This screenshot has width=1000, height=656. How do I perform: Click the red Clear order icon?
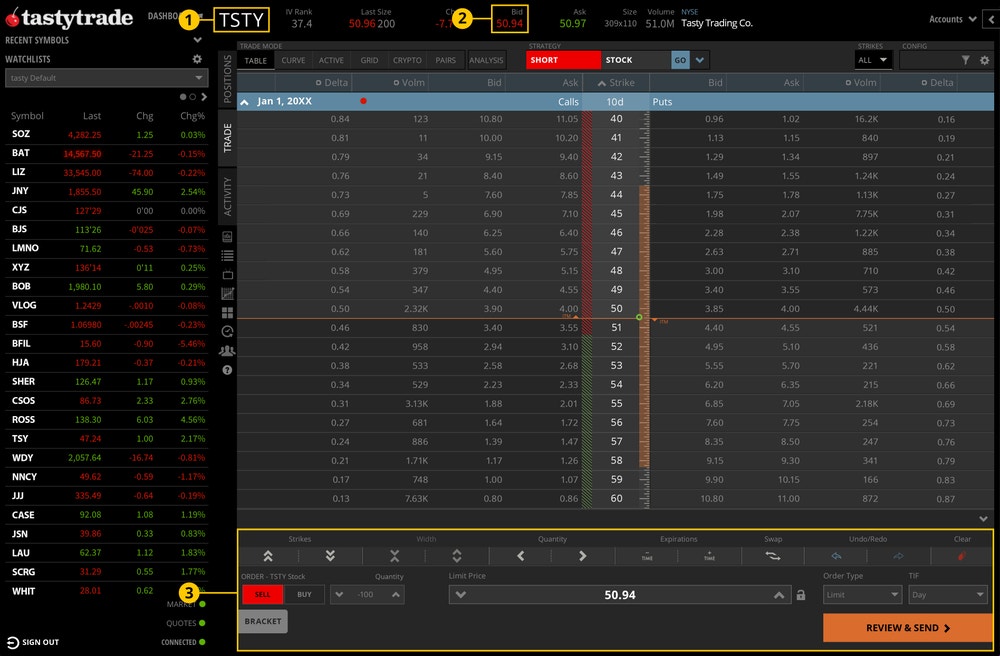tap(962, 556)
